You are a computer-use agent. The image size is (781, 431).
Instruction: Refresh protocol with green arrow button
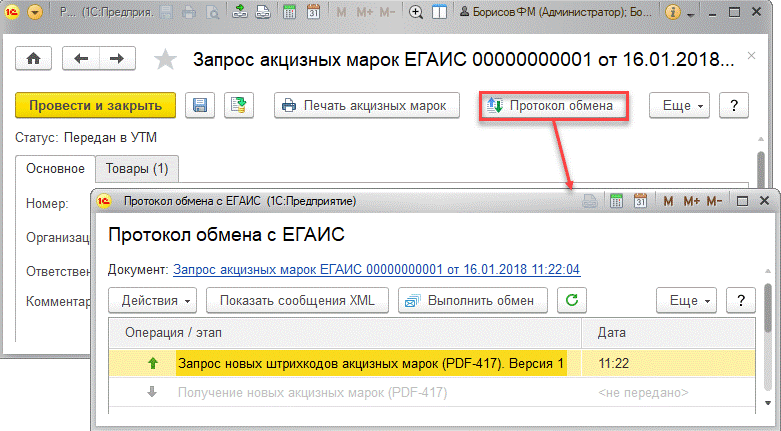point(572,300)
